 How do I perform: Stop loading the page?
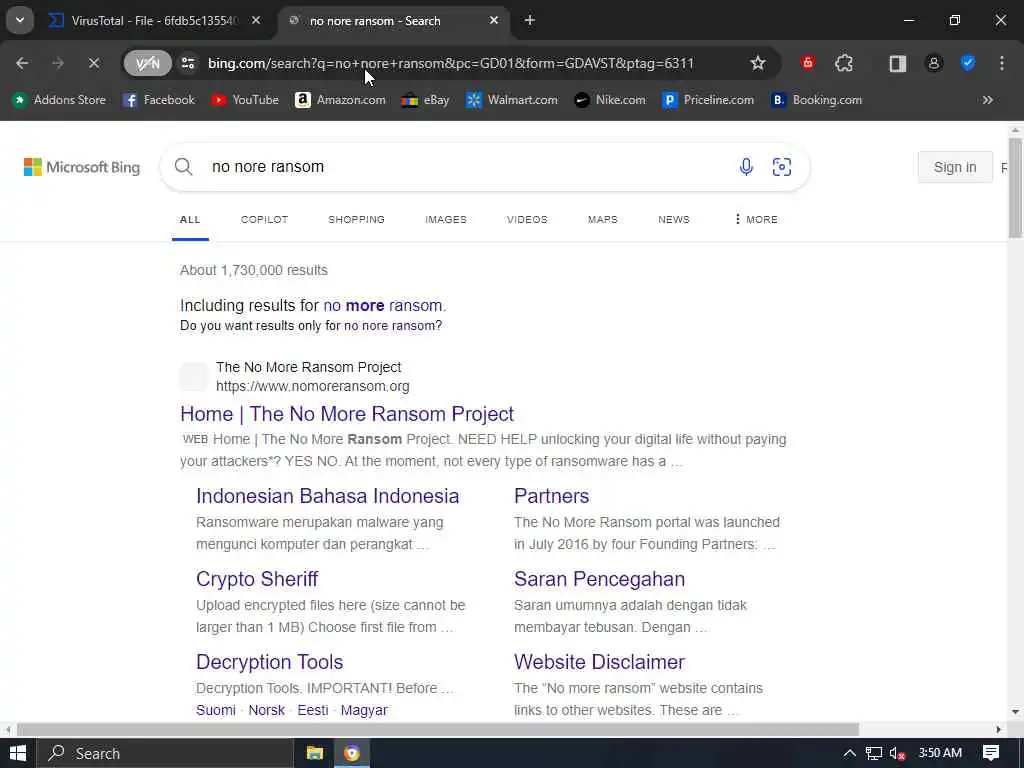(93, 63)
